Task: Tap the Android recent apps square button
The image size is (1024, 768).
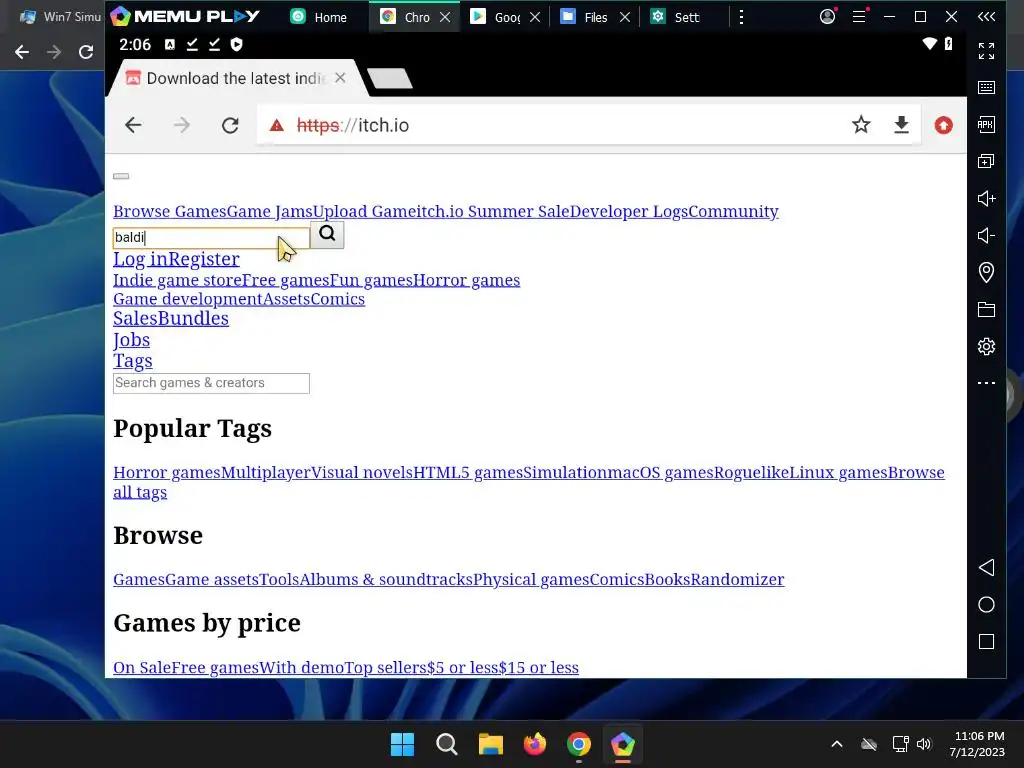Action: pyautogui.click(x=986, y=641)
